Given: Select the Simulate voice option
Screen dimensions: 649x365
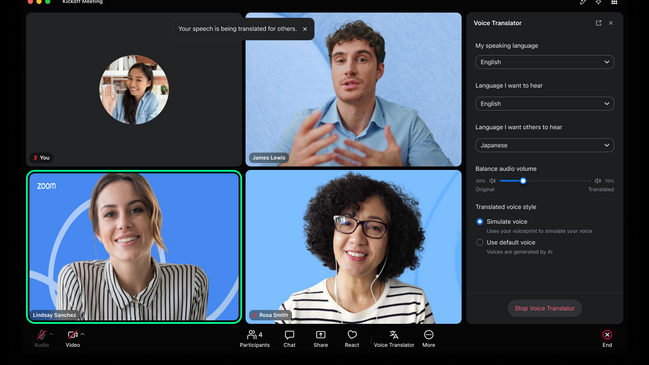Looking at the screenshot, I should click(480, 221).
